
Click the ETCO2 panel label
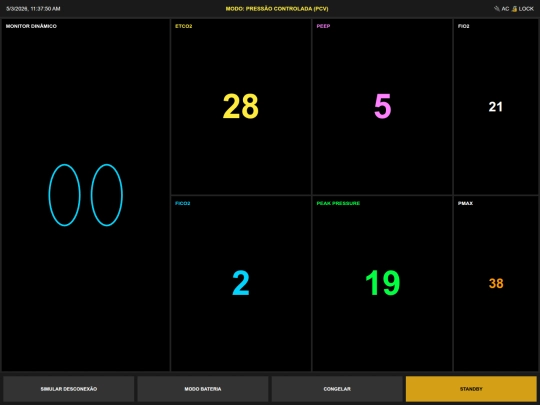(184, 26)
